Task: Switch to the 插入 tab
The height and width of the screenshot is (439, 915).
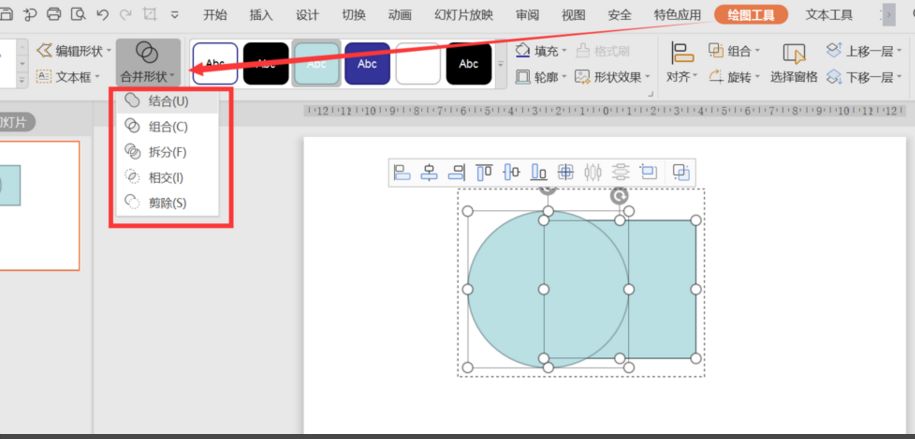Action: 261,15
